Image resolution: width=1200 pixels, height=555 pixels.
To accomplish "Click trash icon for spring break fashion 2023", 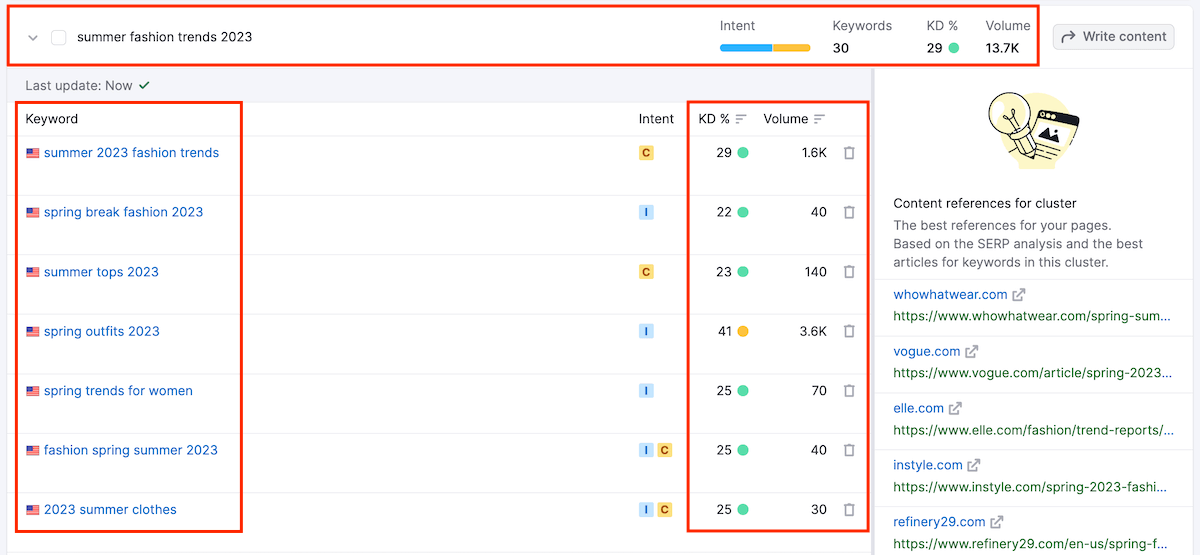I will [x=849, y=212].
